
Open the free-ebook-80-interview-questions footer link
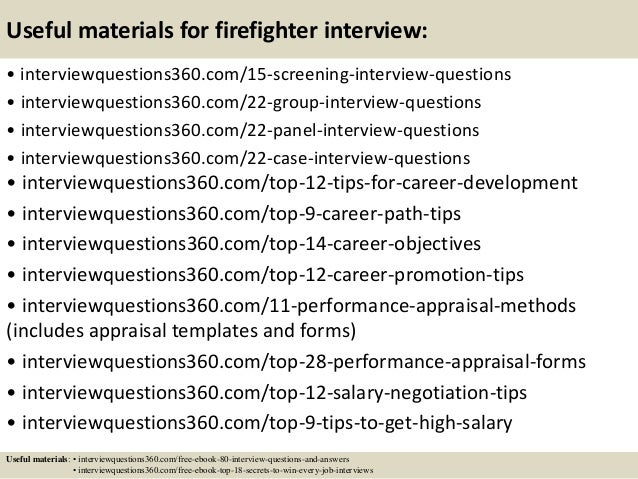214,459
